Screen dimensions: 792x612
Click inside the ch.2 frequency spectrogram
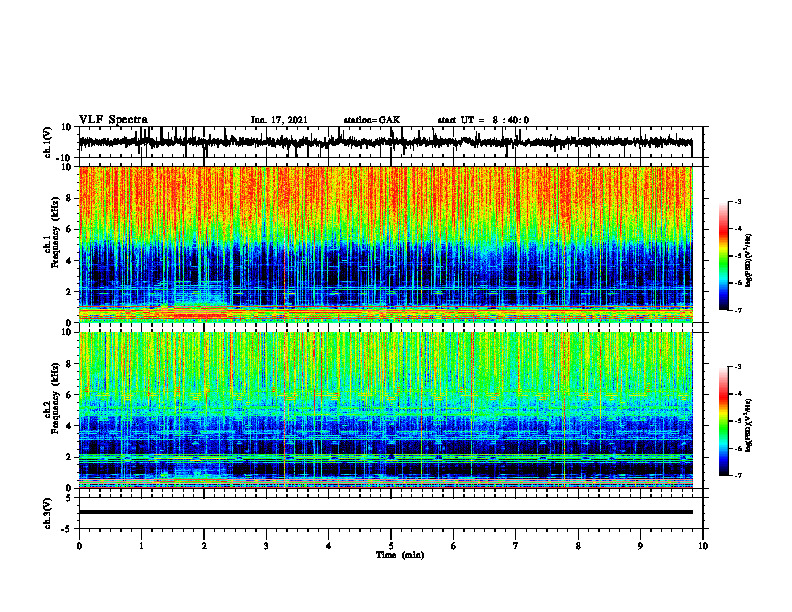pos(385,410)
